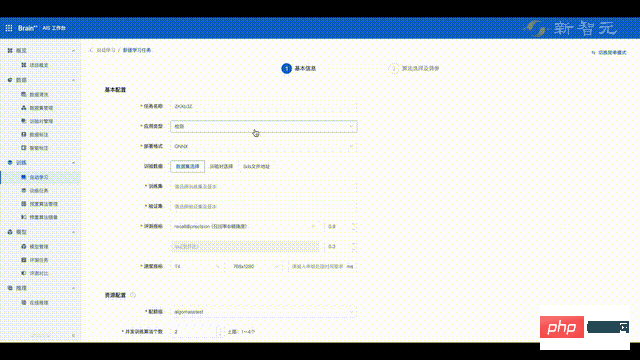Click the disabled hatched field beside 0.3
This screenshot has width=640, height=360.
point(245,247)
